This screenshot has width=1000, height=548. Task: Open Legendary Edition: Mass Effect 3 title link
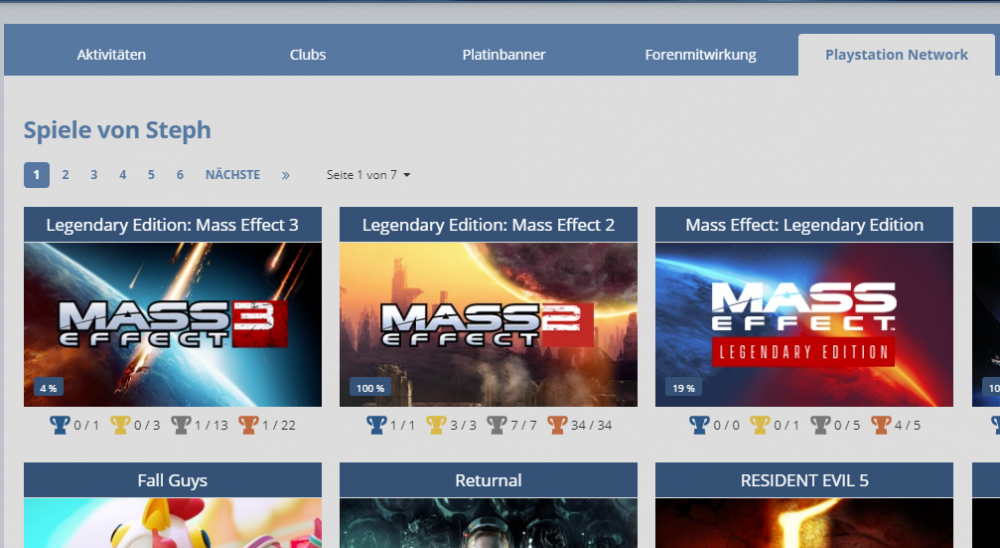[172, 225]
